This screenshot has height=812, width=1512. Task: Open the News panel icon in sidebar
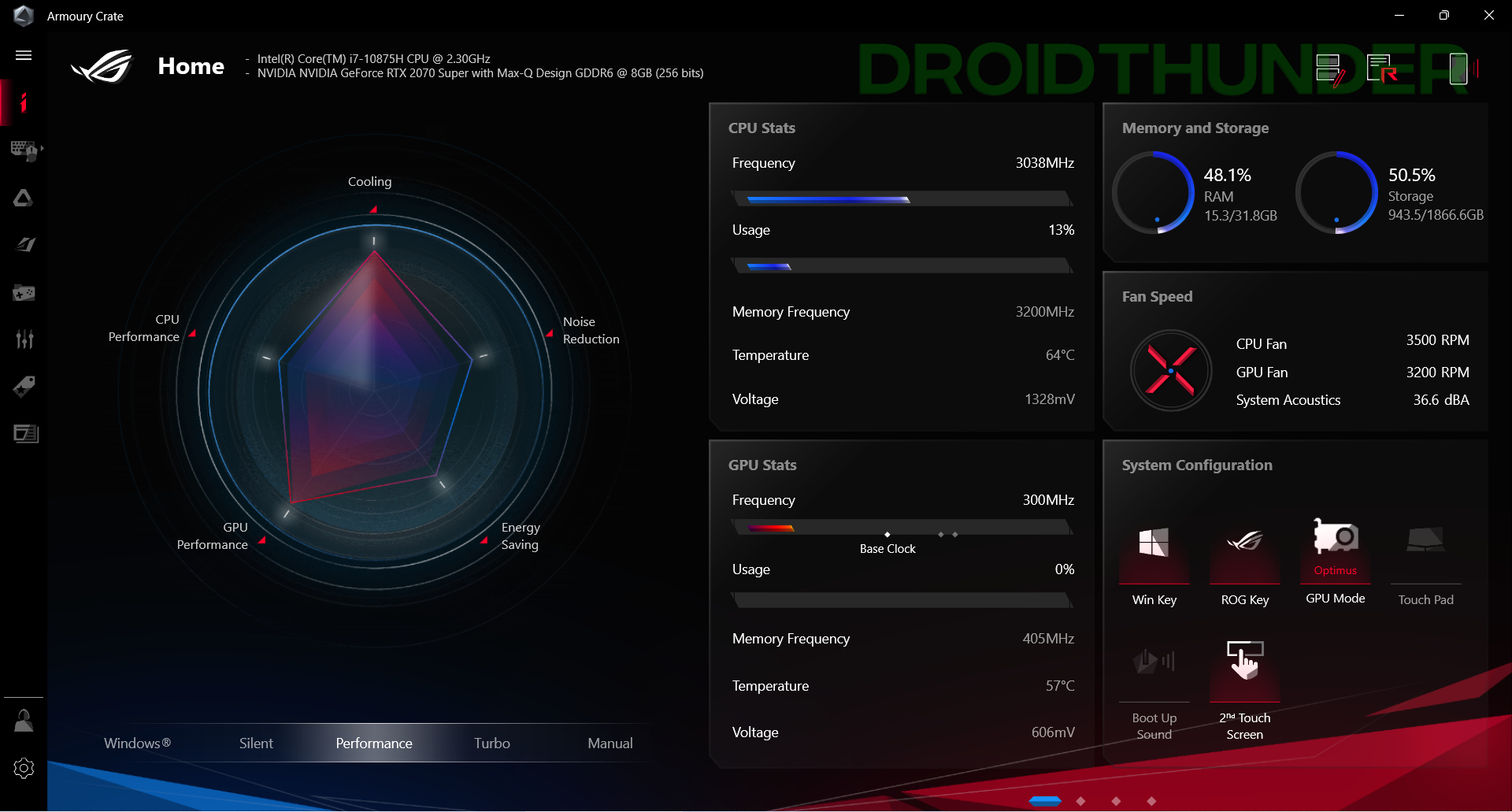[25, 434]
